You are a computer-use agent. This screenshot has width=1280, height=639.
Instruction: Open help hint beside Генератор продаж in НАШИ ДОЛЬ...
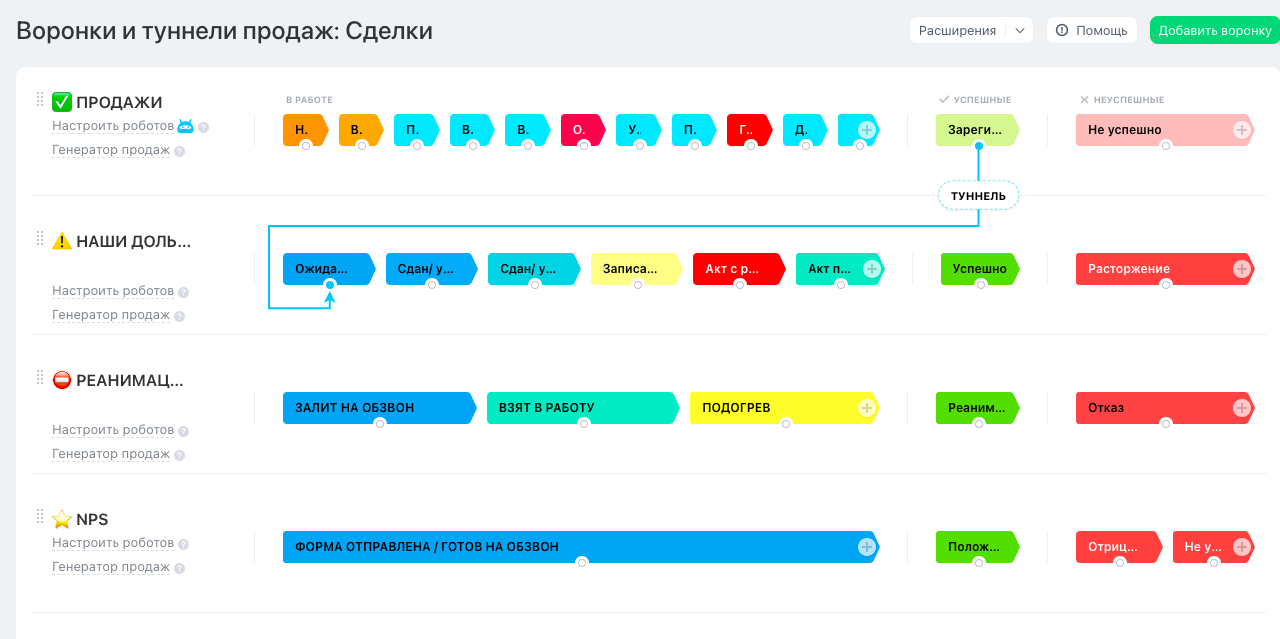click(x=180, y=317)
